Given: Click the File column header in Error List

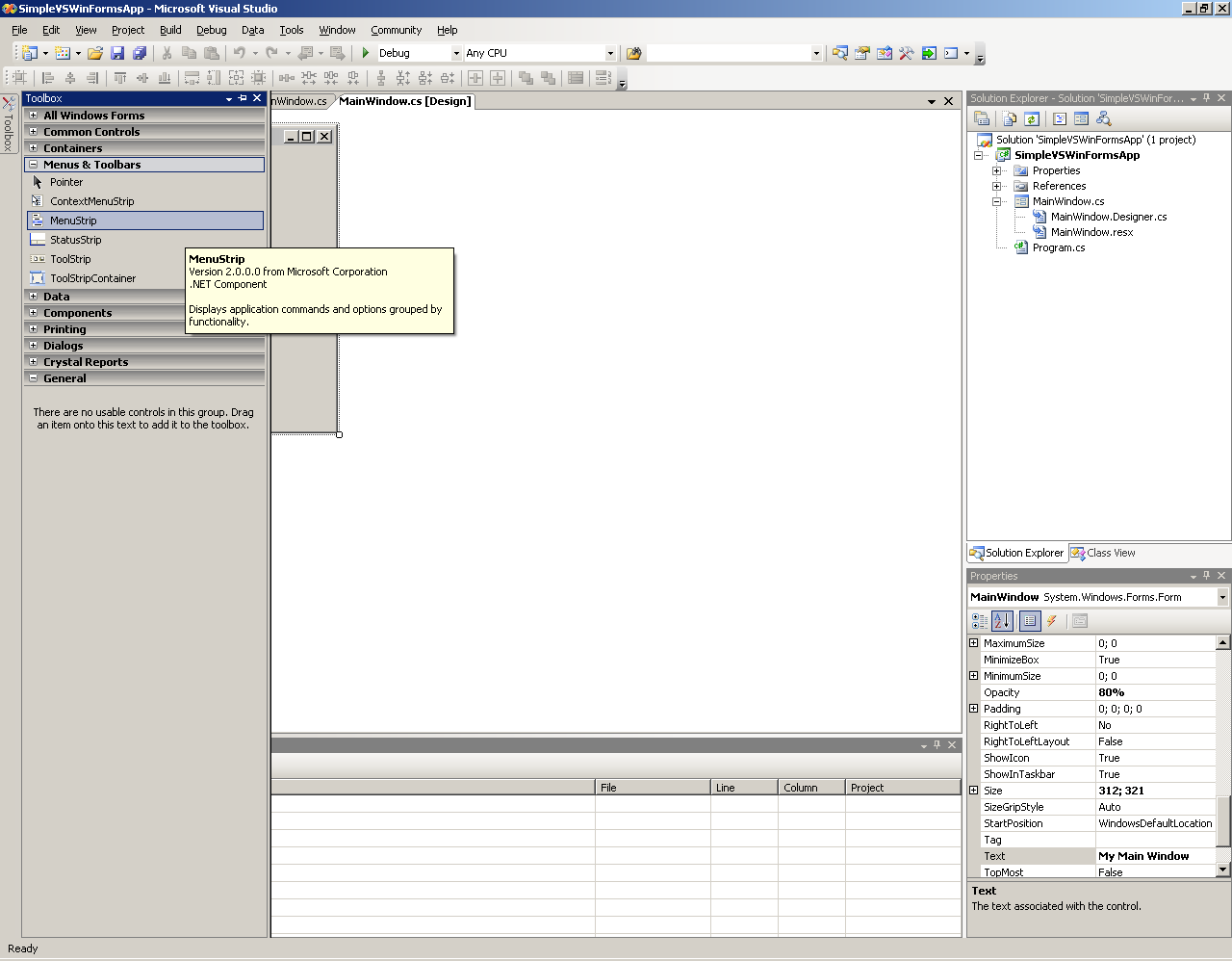Looking at the screenshot, I should [653, 788].
